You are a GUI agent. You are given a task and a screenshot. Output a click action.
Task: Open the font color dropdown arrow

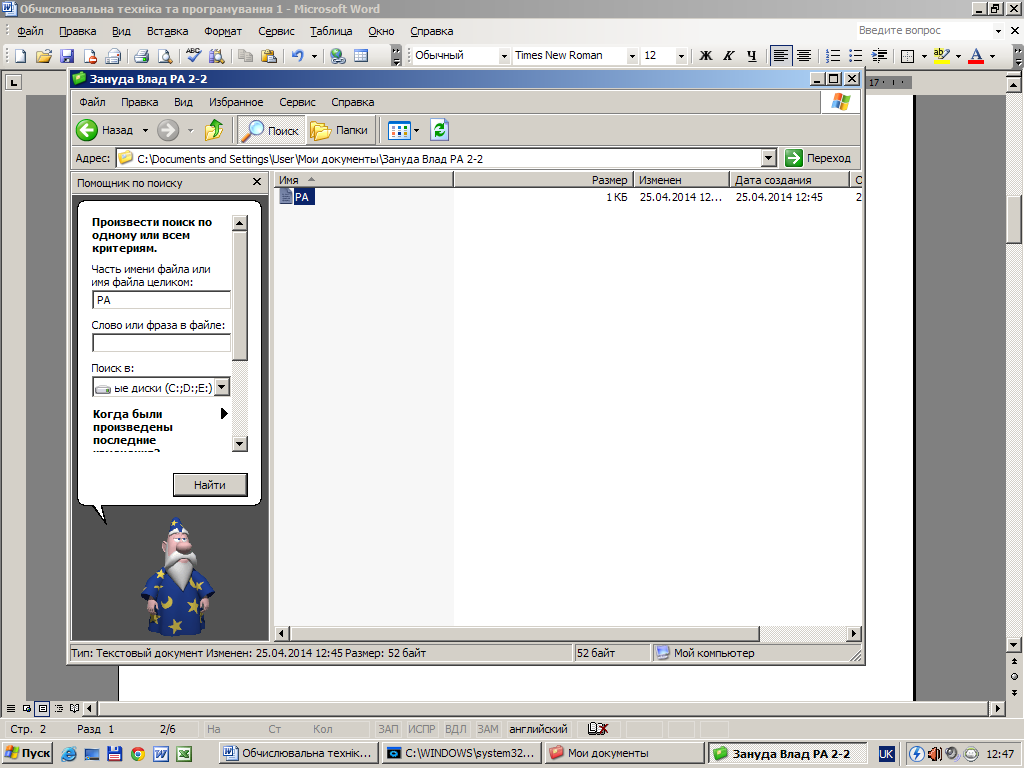point(993,56)
